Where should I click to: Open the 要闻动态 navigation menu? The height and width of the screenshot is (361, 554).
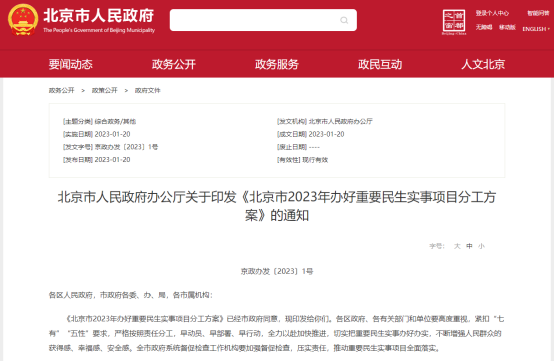71,64
